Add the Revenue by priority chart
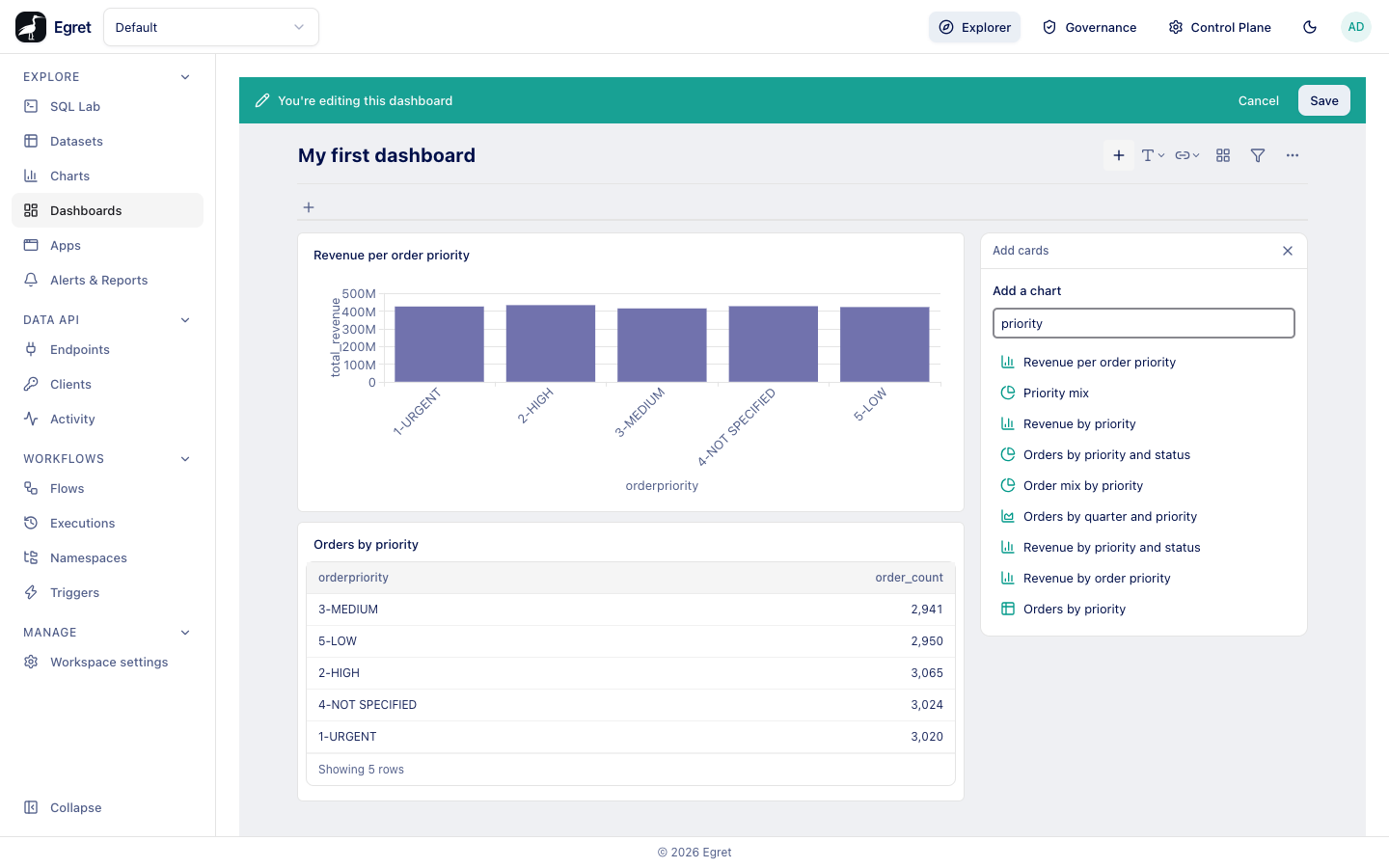 tap(1144, 423)
